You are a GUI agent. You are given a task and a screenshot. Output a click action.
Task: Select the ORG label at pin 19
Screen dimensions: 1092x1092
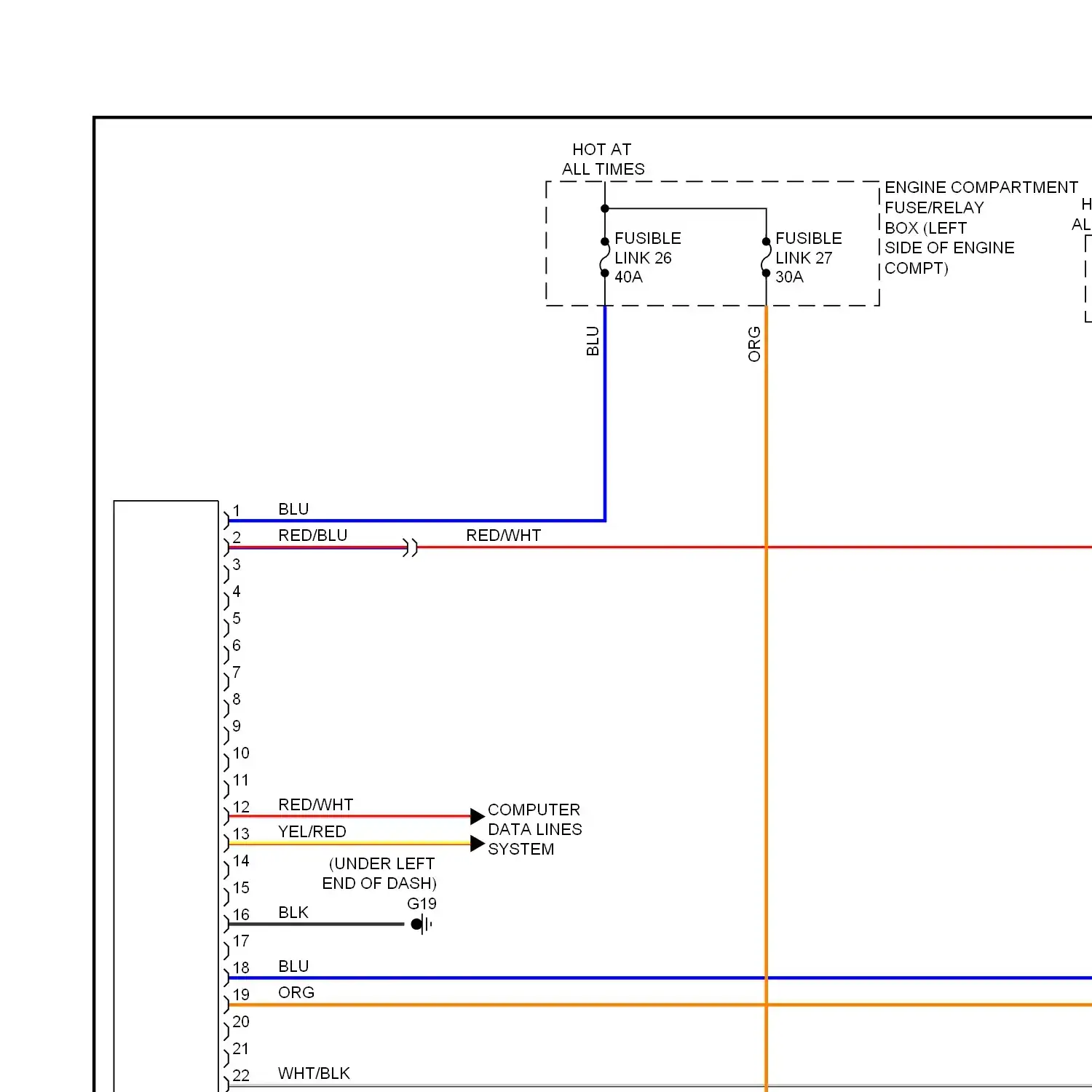pos(296,992)
